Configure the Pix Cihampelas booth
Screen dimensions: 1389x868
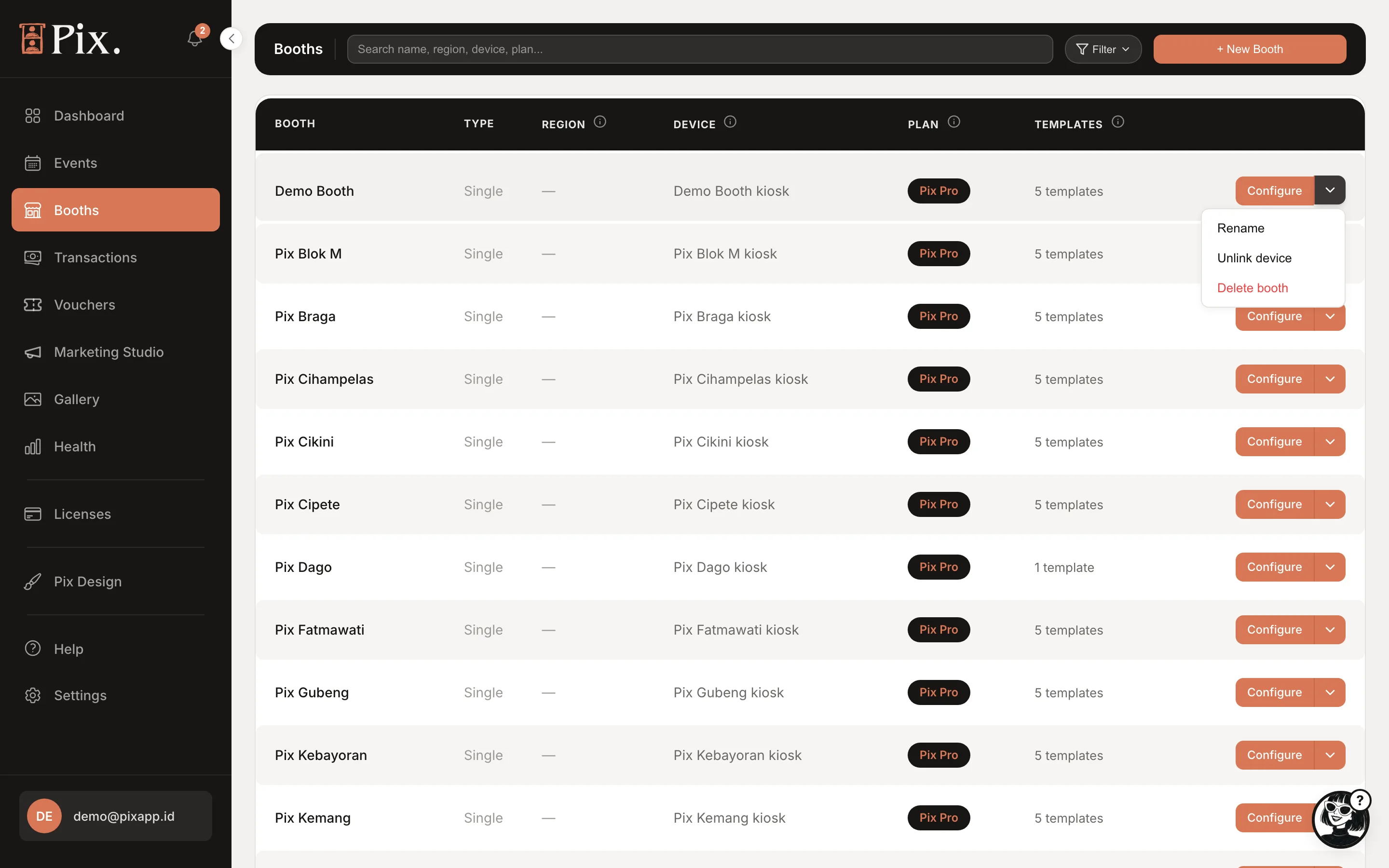[1274, 379]
